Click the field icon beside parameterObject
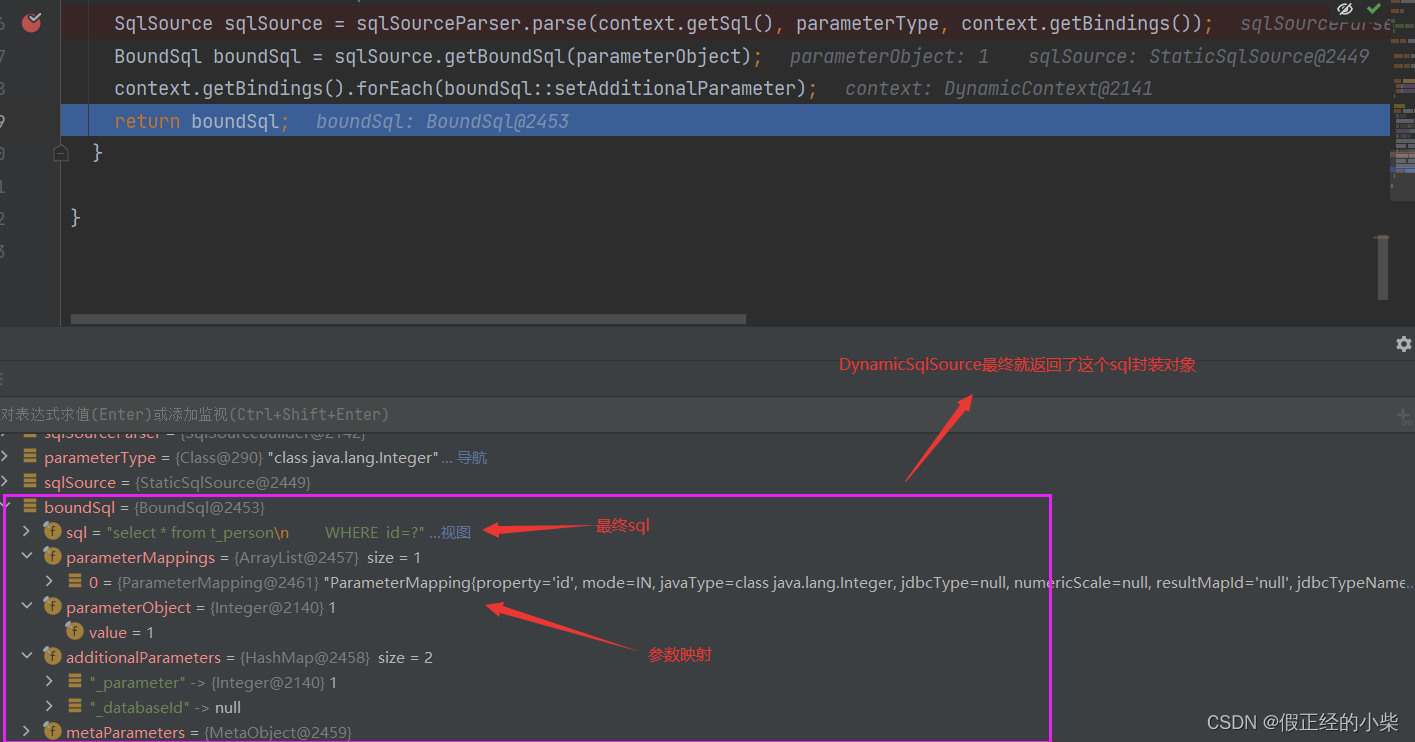The height and width of the screenshot is (742, 1415). pyautogui.click(x=52, y=606)
